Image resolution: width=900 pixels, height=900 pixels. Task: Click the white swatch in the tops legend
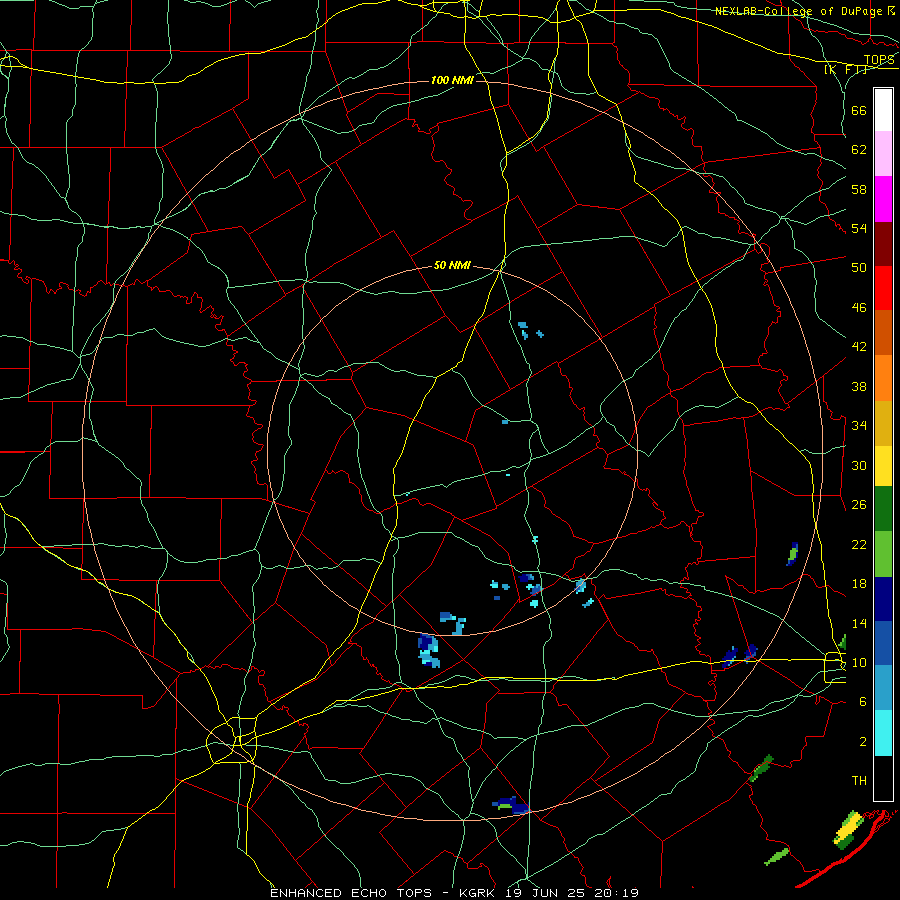883,110
